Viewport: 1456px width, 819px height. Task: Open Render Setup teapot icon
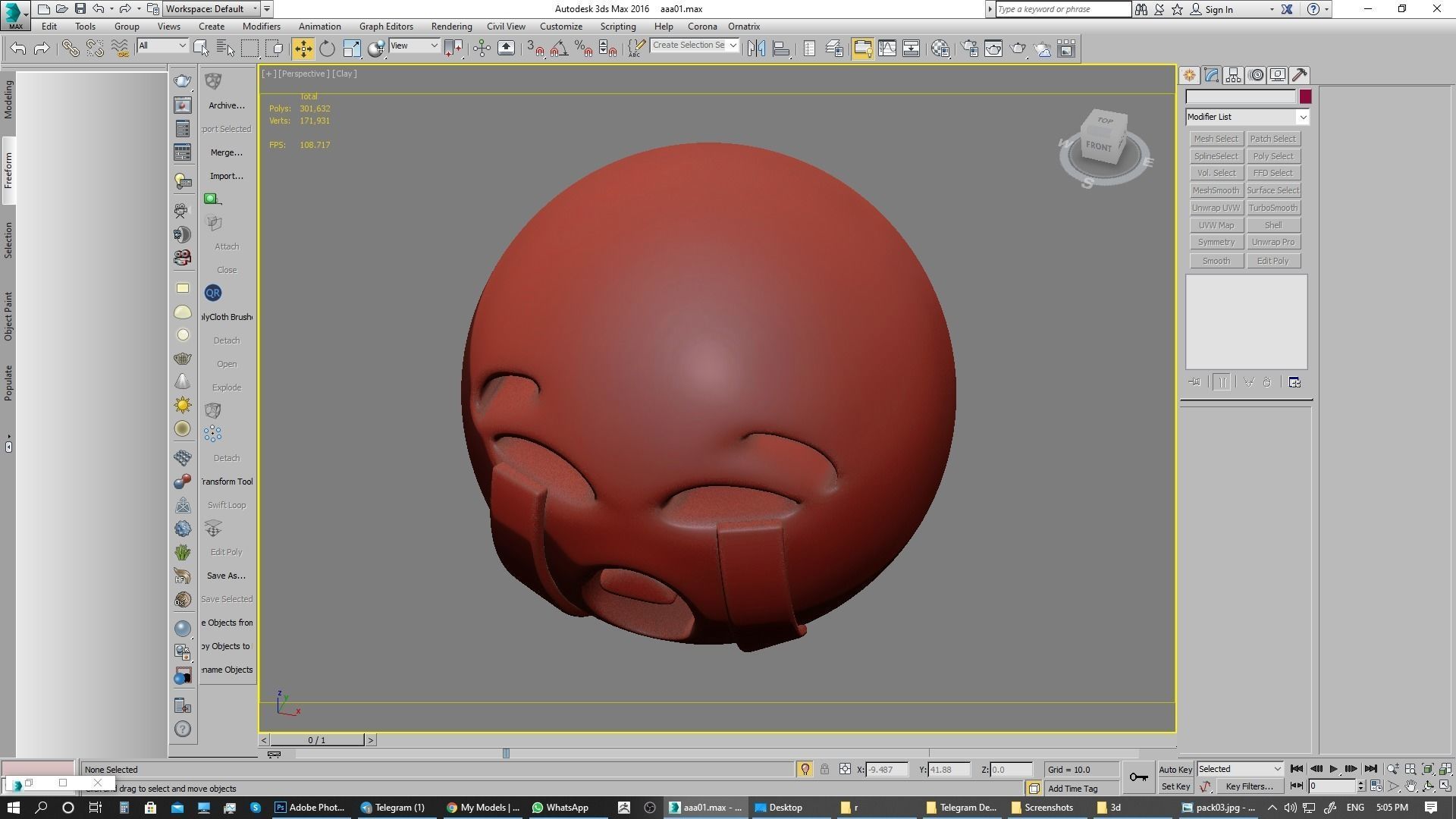point(969,49)
